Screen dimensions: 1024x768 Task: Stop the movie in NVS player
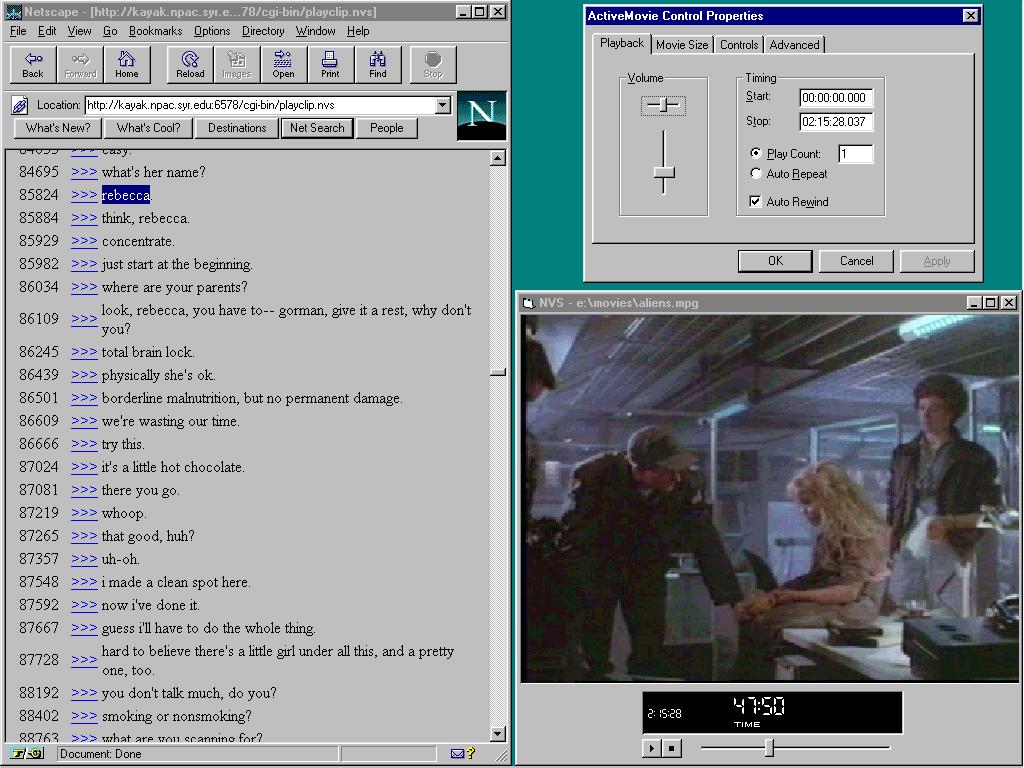pos(672,748)
